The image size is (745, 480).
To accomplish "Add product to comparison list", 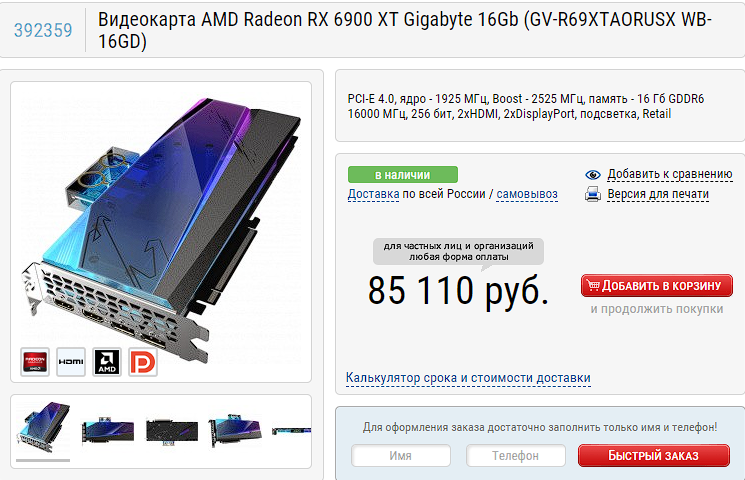I will coord(669,174).
